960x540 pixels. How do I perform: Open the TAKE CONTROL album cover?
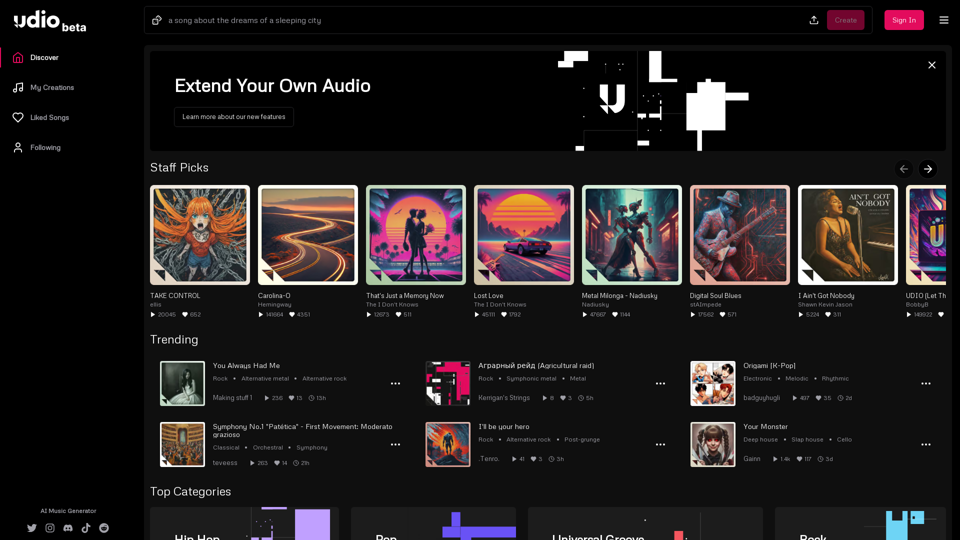[200, 235]
